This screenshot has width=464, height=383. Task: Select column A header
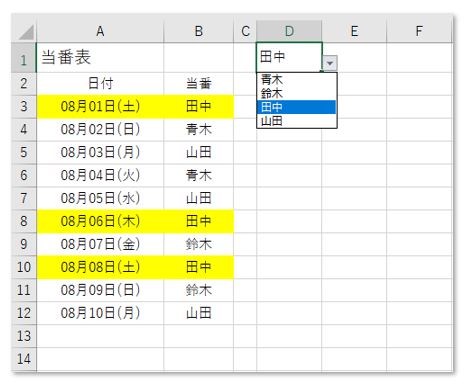click(x=100, y=32)
